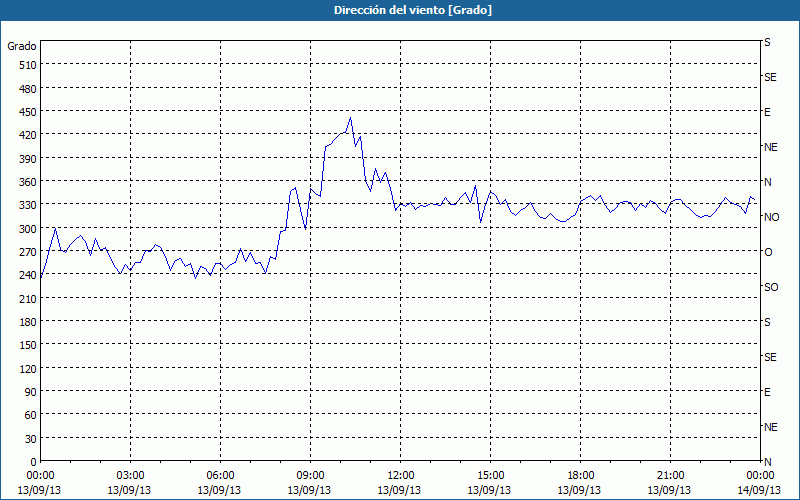
Task: Select the 12:00 time axis label
Action: click(x=401, y=476)
